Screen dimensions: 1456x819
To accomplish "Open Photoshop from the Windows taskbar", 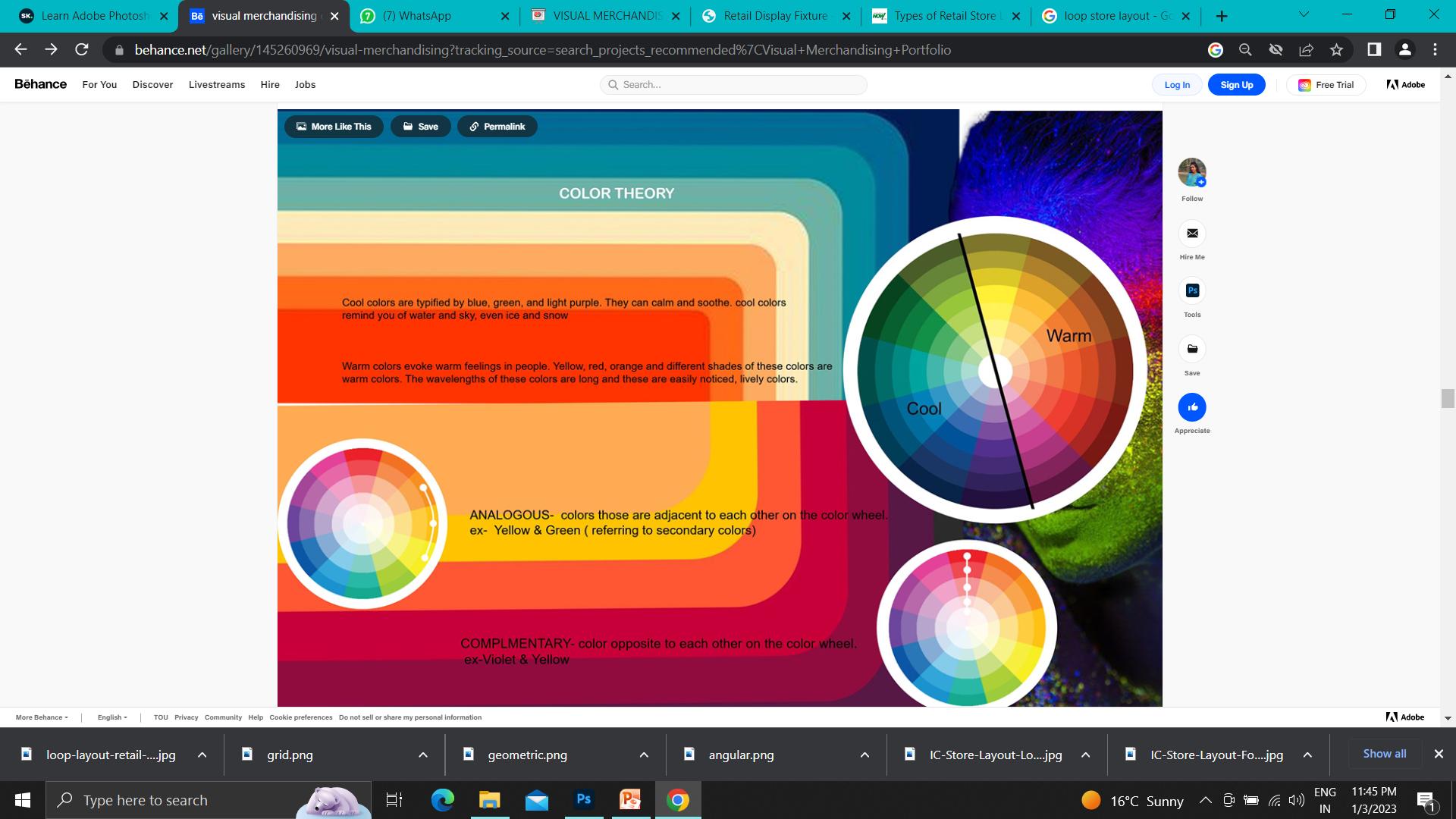I will (x=583, y=799).
